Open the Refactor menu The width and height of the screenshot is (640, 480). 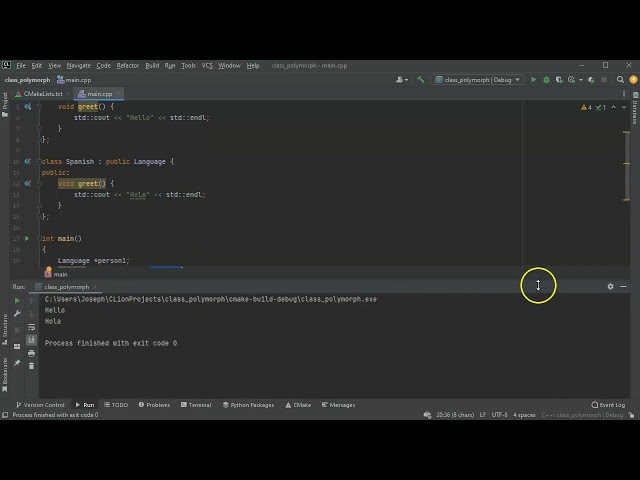128,65
